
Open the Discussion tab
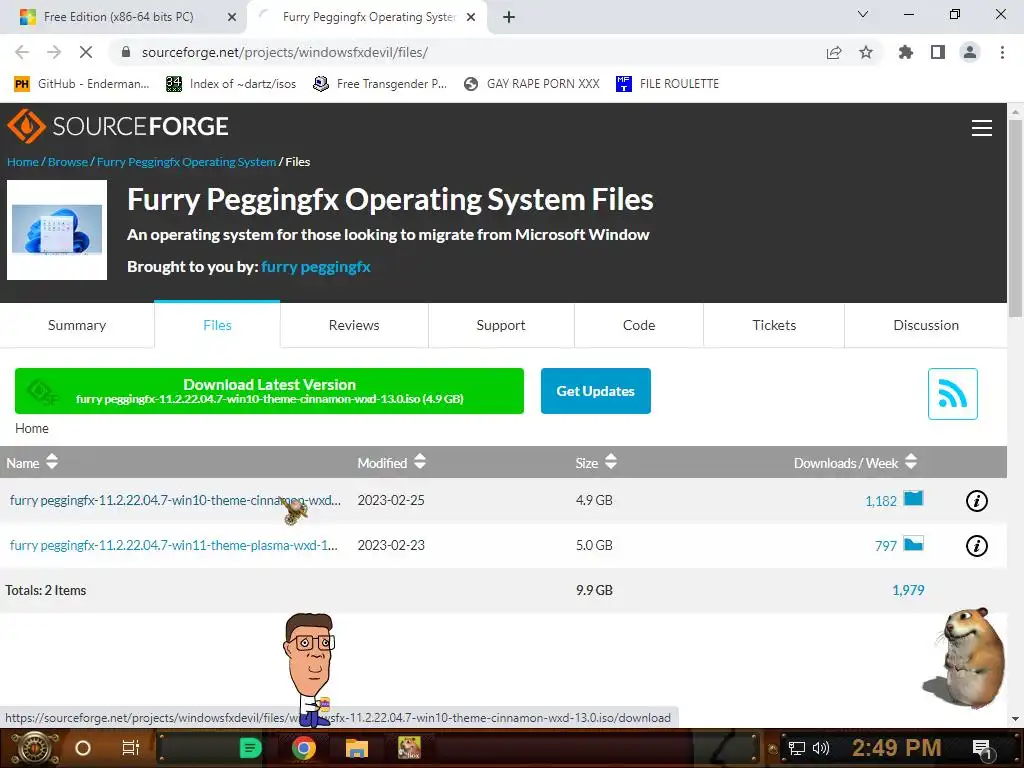pos(926,325)
